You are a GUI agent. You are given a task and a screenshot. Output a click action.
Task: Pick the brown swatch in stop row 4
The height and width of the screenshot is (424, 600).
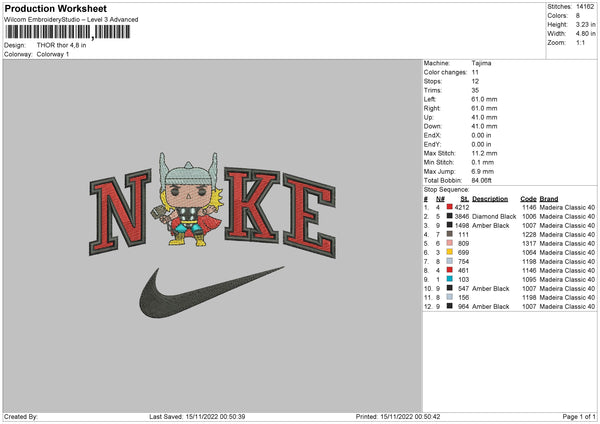coord(450,234)
